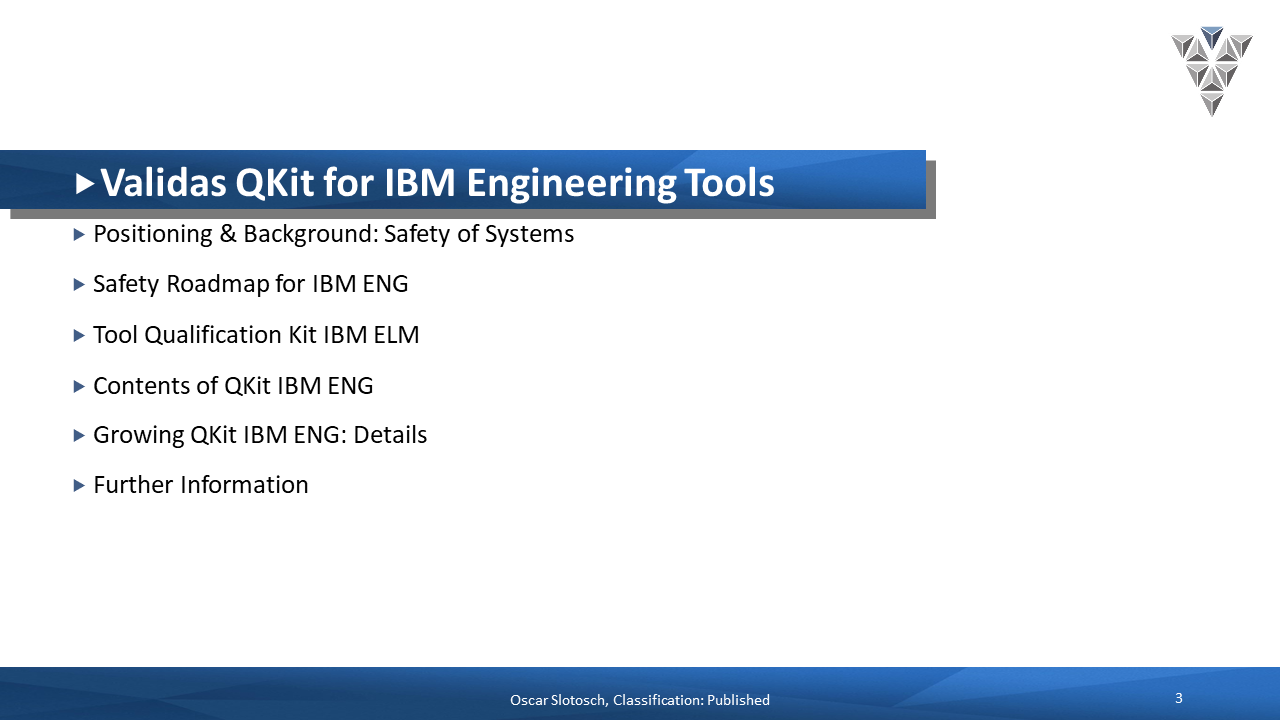This screenshot has height=720, width=1280.
Task: Select 'Contents of QKit IBM ENG' item
Action: 233,385
